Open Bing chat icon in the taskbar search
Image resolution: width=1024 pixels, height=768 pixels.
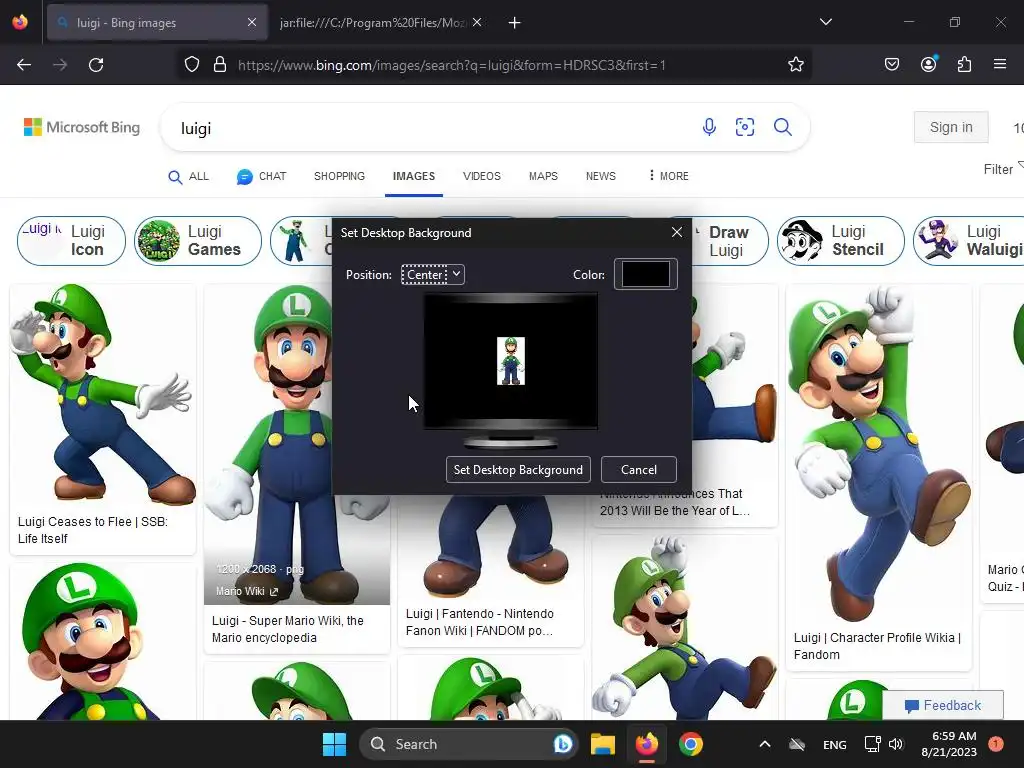pyautogui.click(x=562, y=744)
